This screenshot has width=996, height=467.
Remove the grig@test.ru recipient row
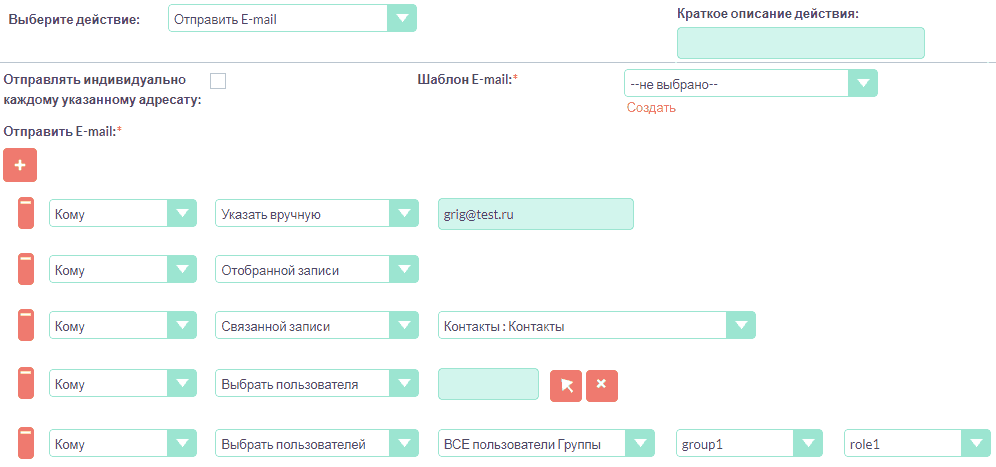(x=27, y=213)
